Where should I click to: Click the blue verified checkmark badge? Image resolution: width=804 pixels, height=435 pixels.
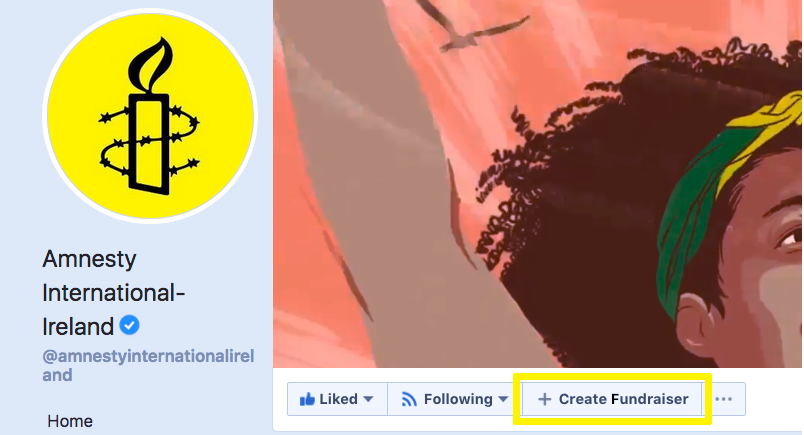pyautogui.click(x=129, y=325)
